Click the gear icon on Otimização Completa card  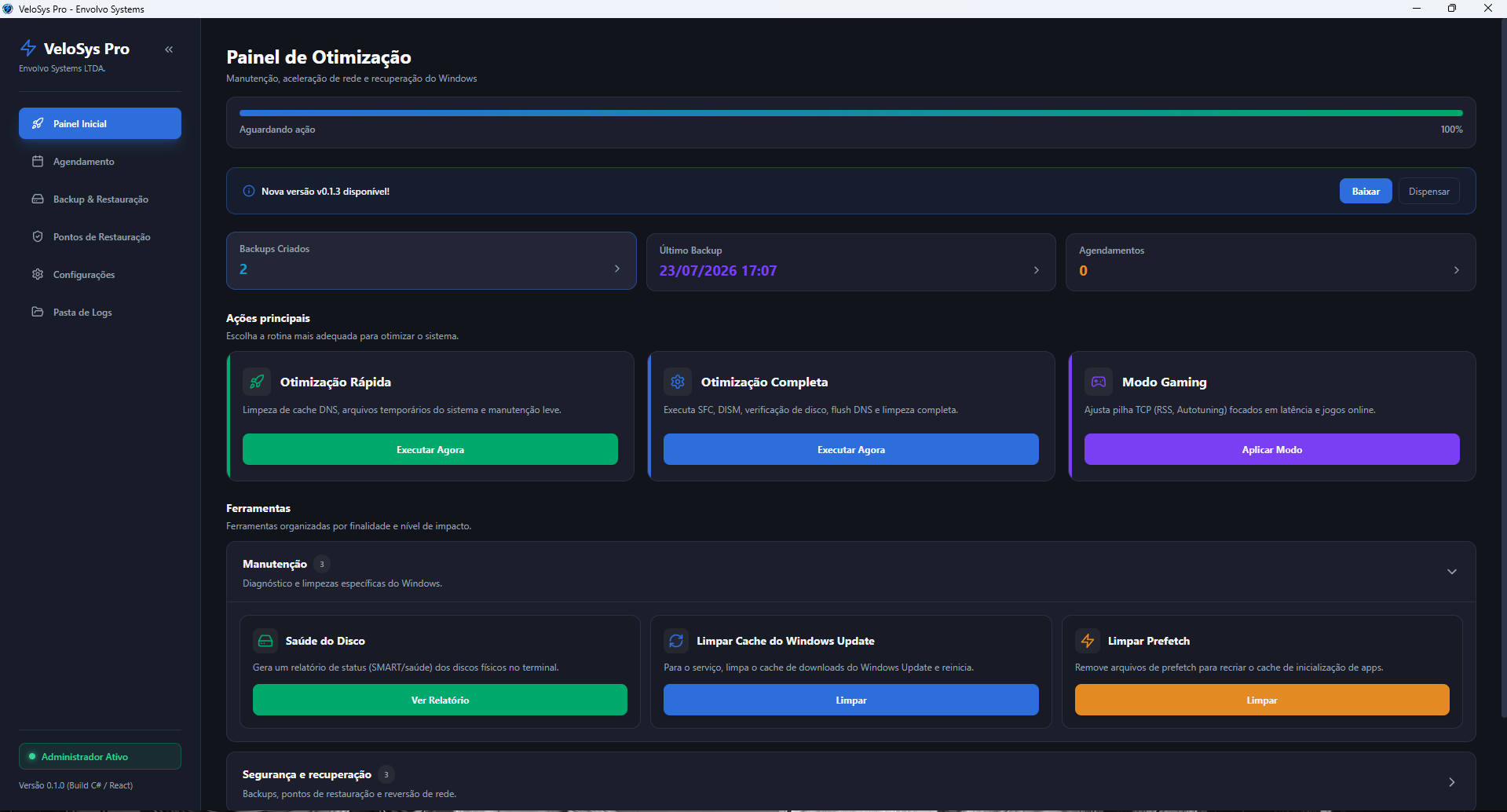tap(678, 382)
